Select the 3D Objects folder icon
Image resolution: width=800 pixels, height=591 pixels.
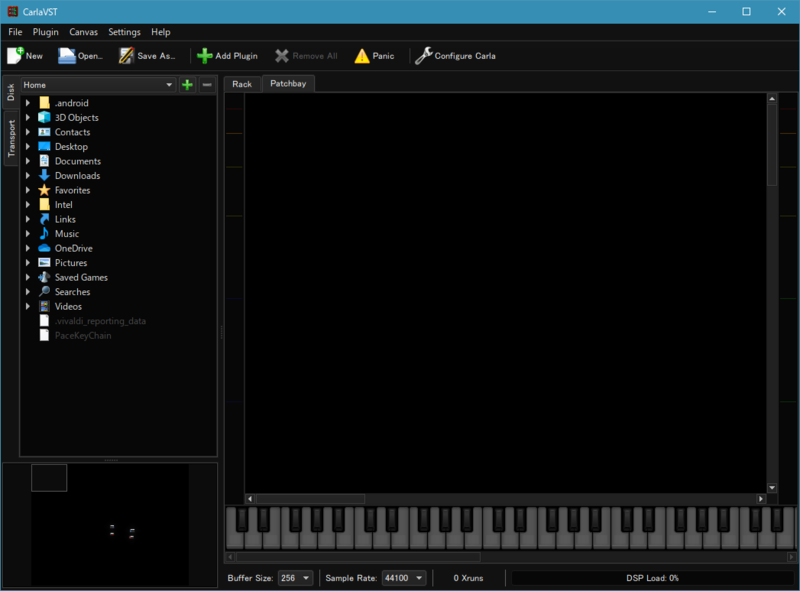click(44, 117)
